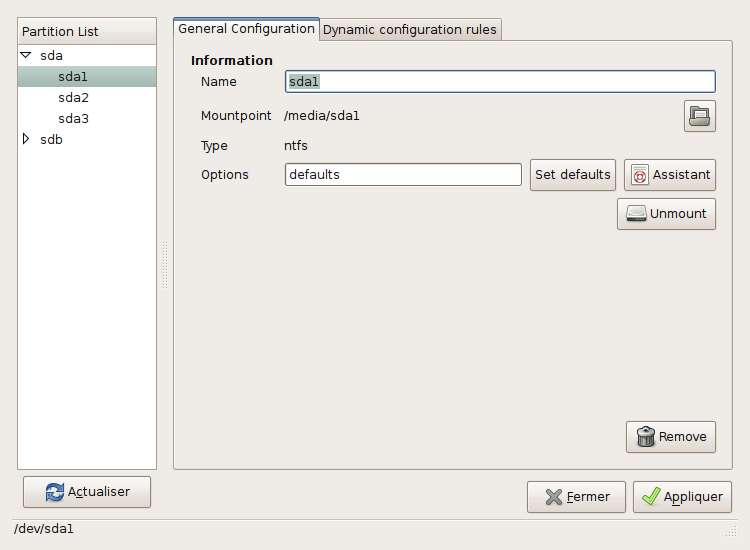The width and height of the screenshot is (750, 550).
Task: Click the window resize grip
Action: 731,531
